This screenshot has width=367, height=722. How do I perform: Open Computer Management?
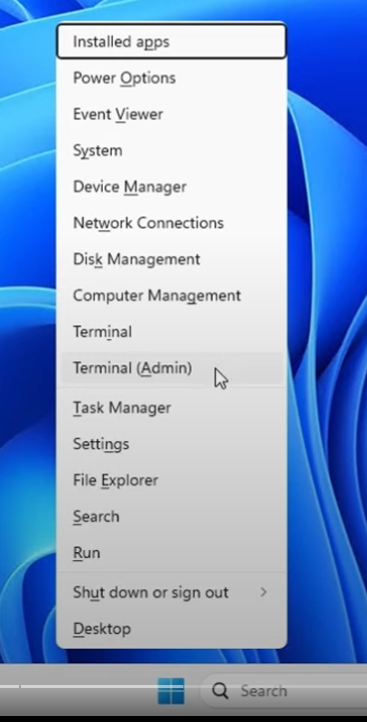[171, 296]
